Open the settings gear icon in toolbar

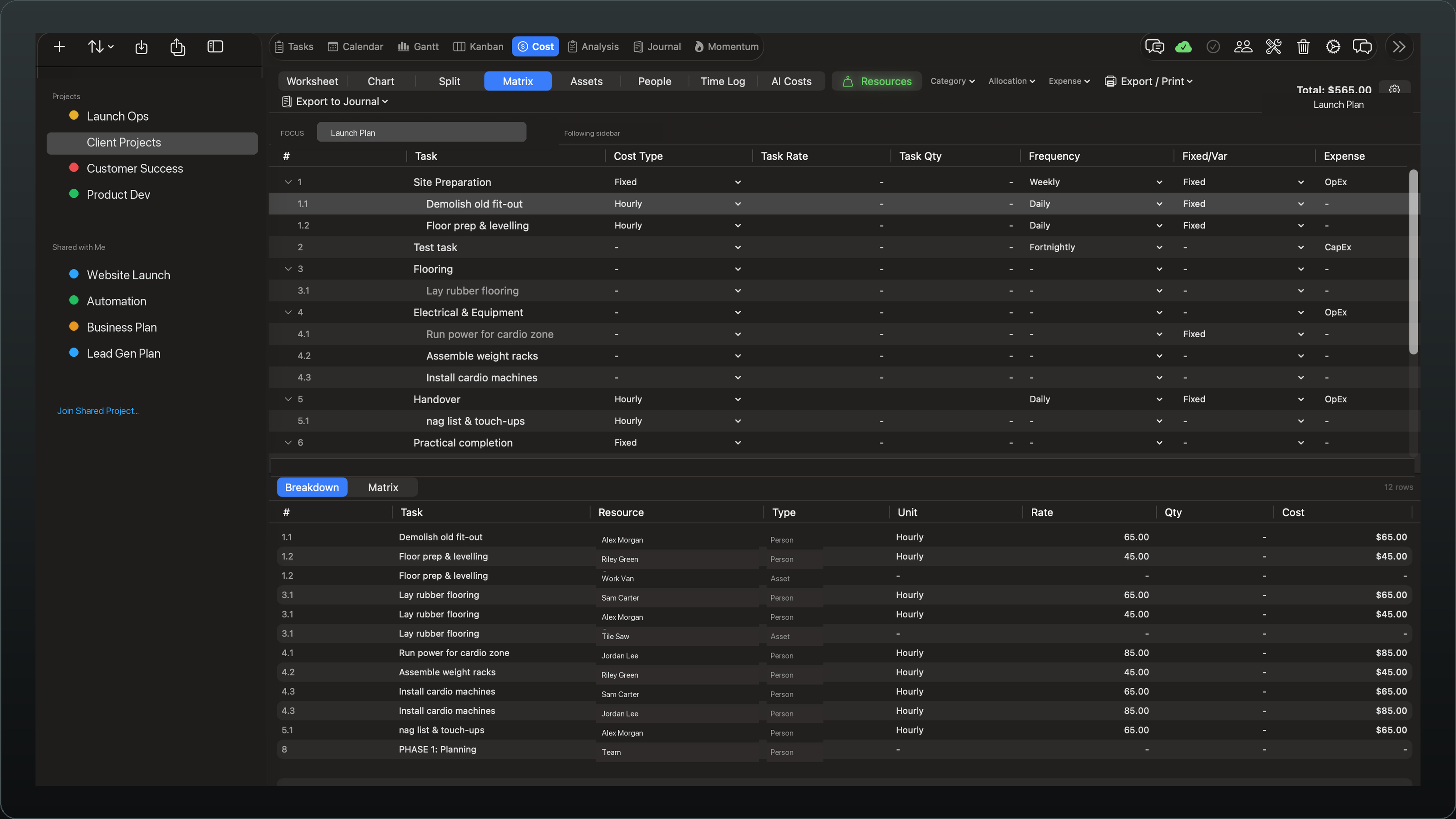pos(1333,46)
